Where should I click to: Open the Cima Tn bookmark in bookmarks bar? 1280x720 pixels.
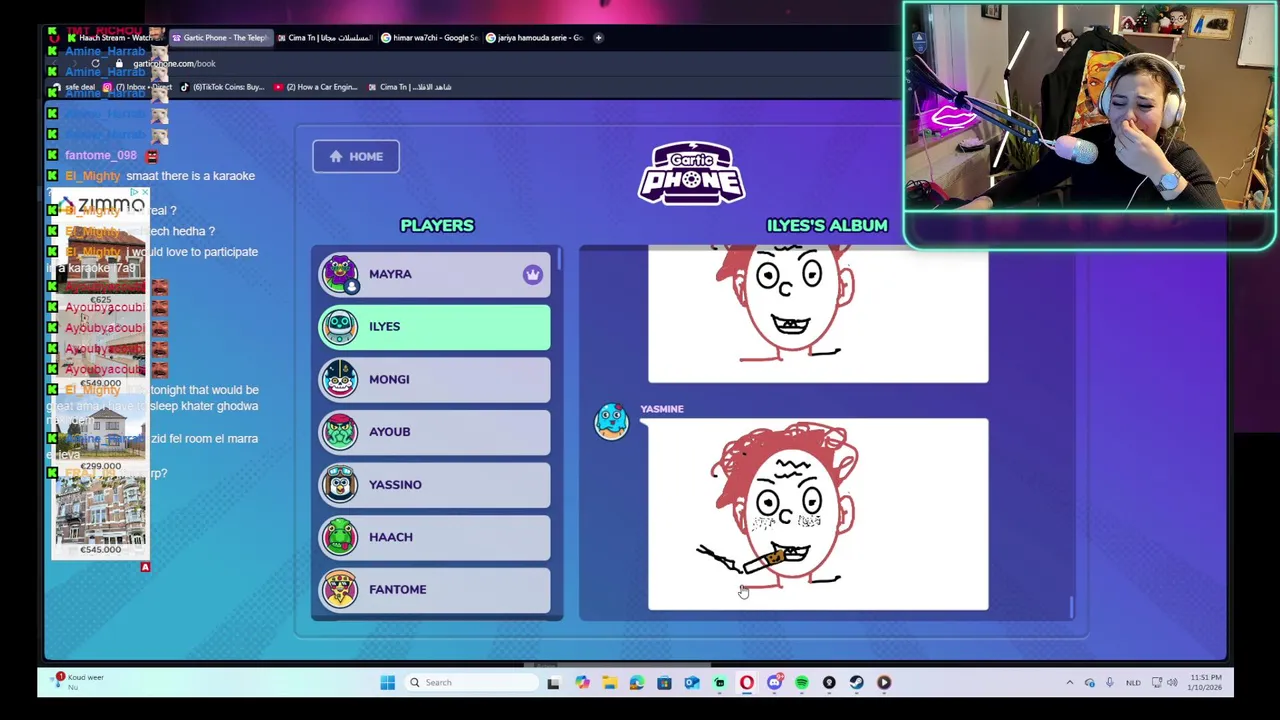click(x=410, y=87)
